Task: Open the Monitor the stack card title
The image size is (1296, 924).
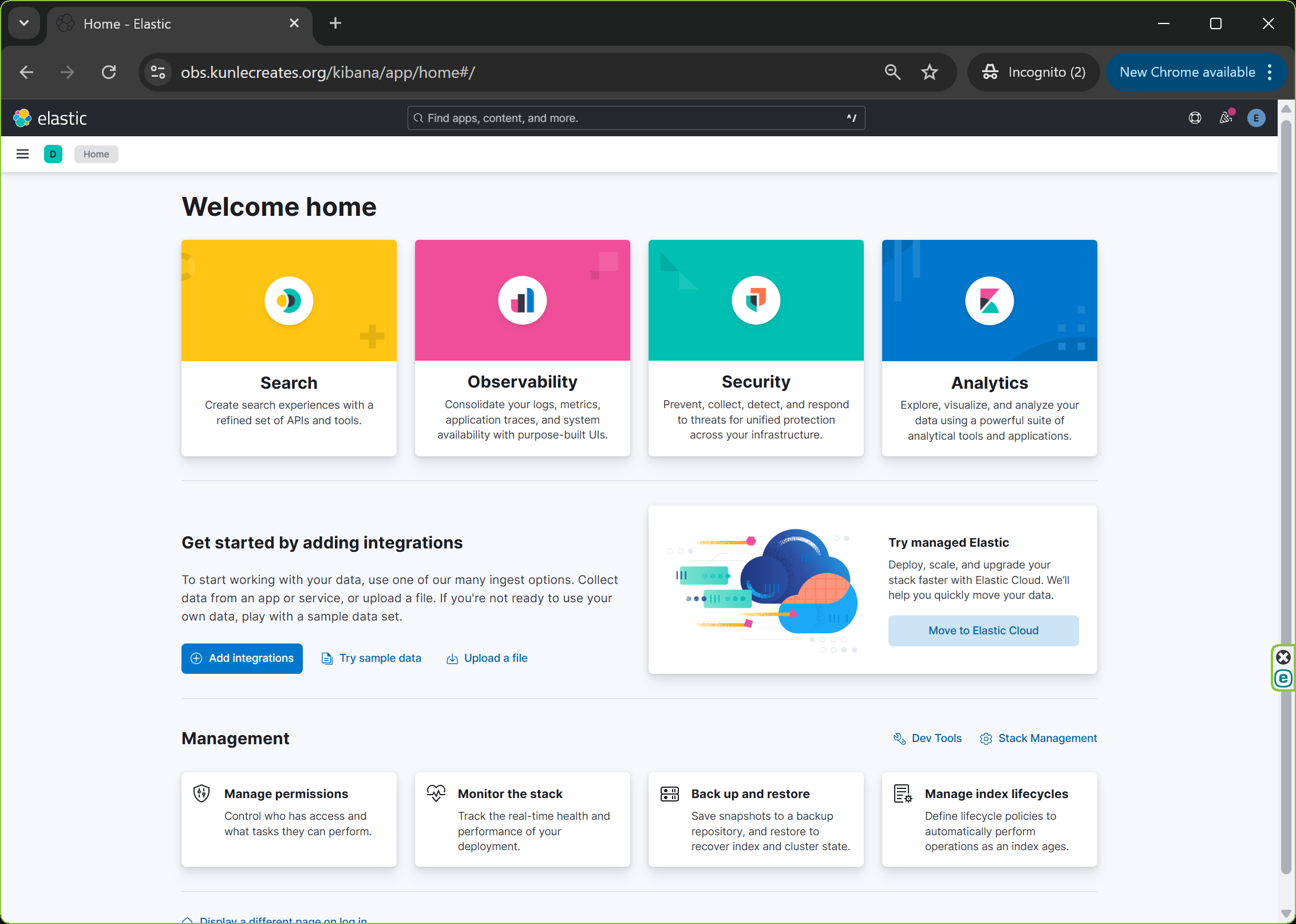Action: (x=510, y=793)
